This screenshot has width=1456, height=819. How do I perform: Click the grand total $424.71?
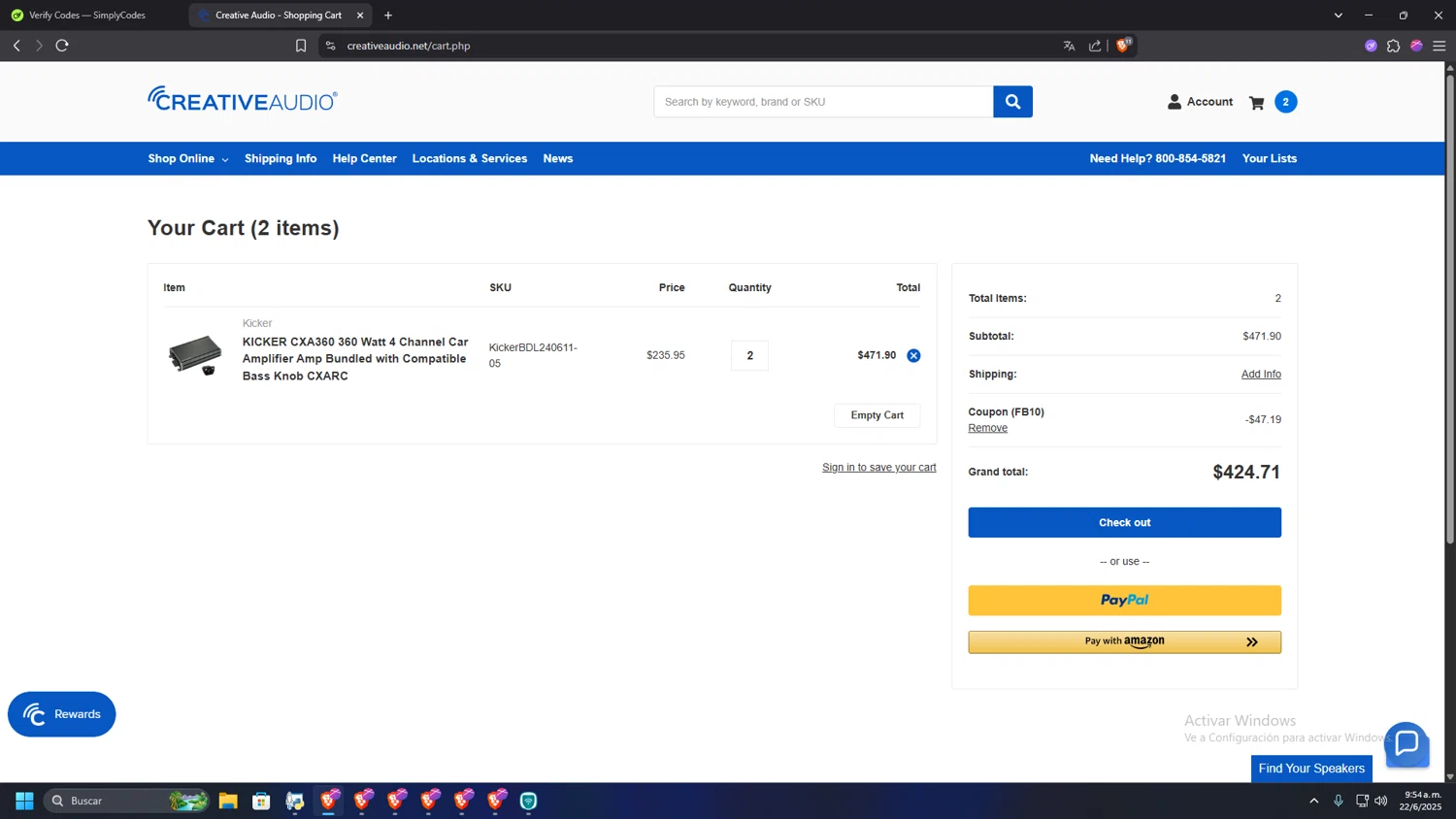(1246, 473)
